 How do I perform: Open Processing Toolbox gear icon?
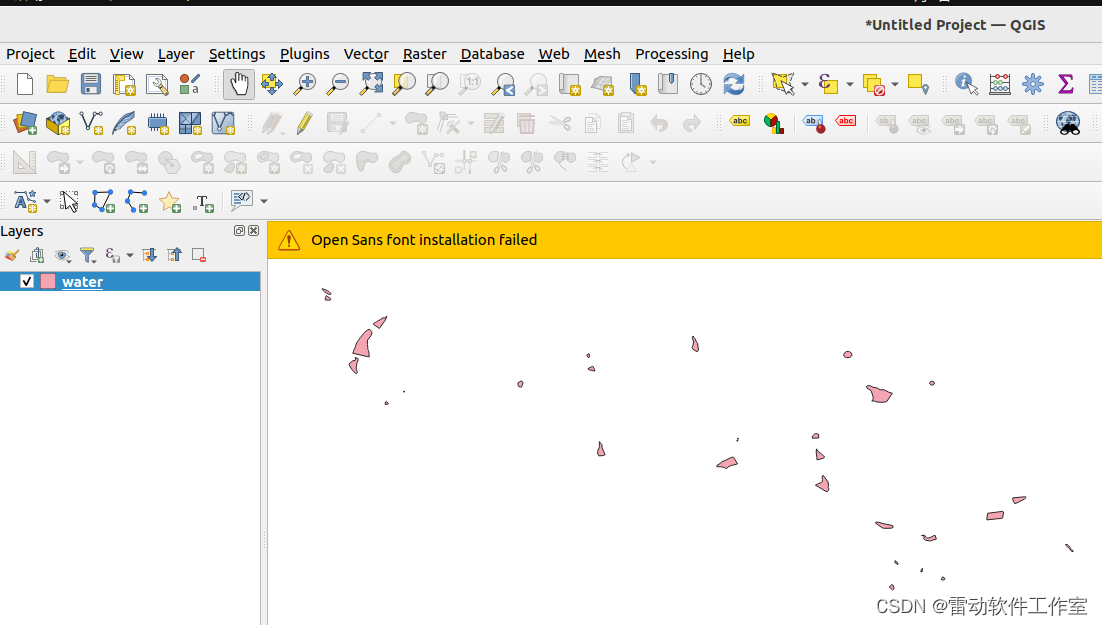coord(1032,84)
